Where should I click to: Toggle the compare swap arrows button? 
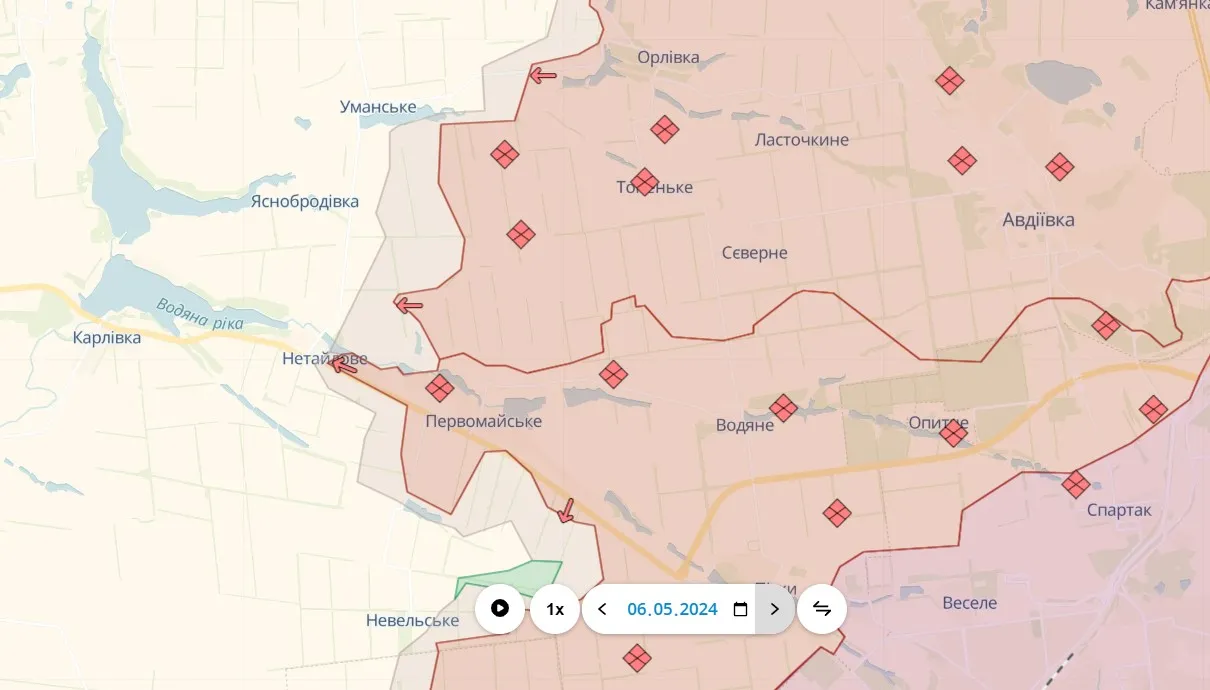click(x=822, y=609)
